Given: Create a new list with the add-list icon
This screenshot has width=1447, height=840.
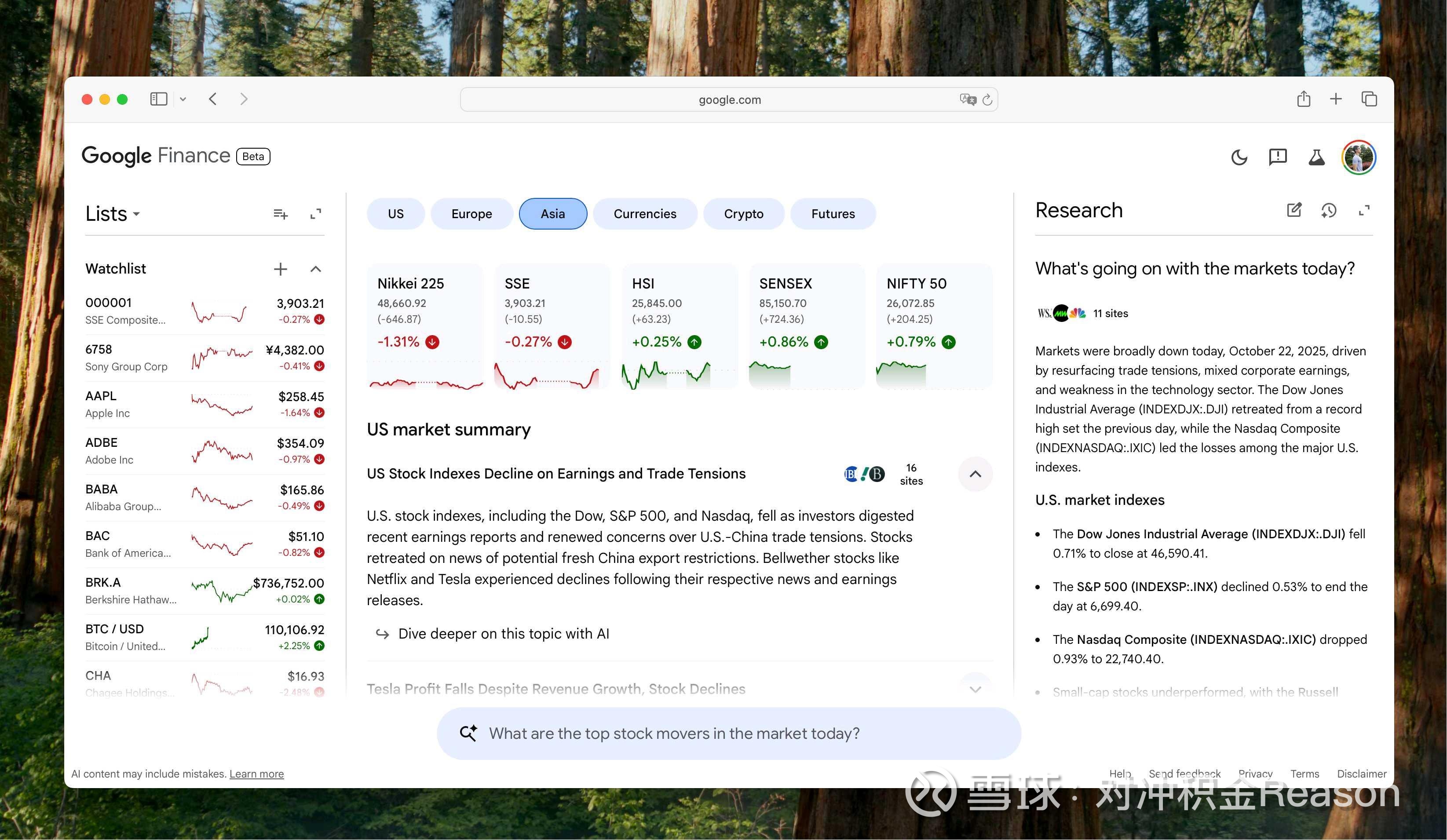Looking at the screenshot, I should coord(280,213).
